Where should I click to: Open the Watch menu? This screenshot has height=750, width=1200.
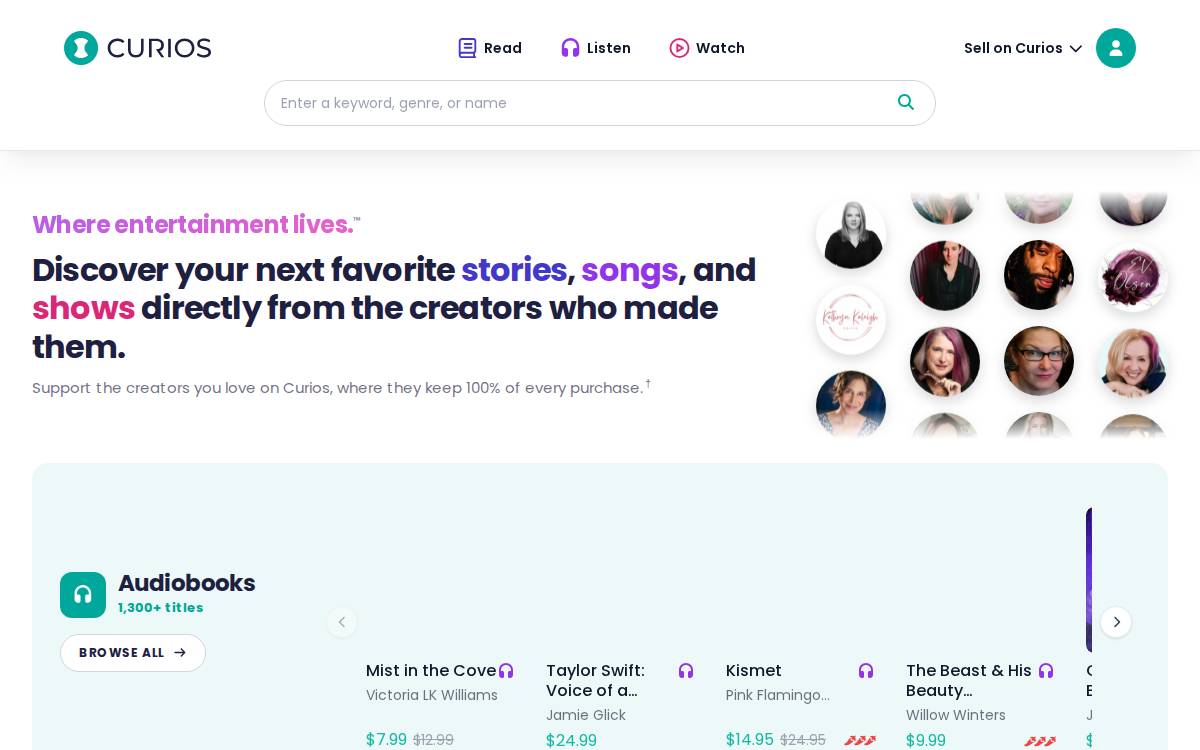(707, 48)
